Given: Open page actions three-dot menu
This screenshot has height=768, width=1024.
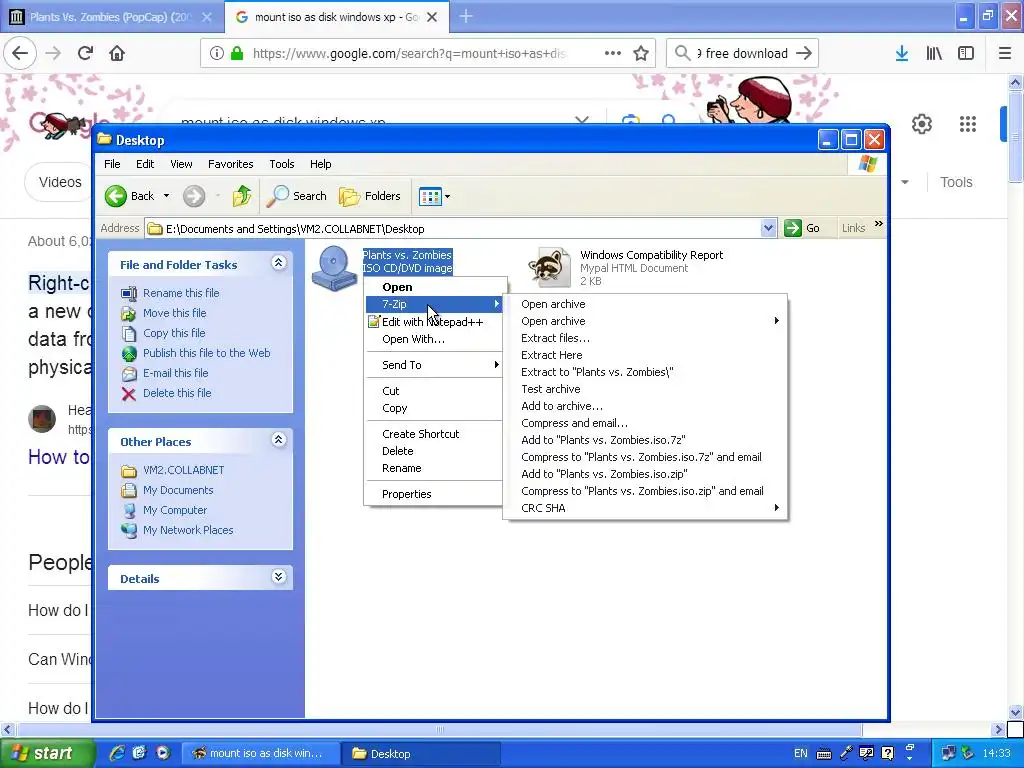Looking at the screenshot, I should coord(613,53).
